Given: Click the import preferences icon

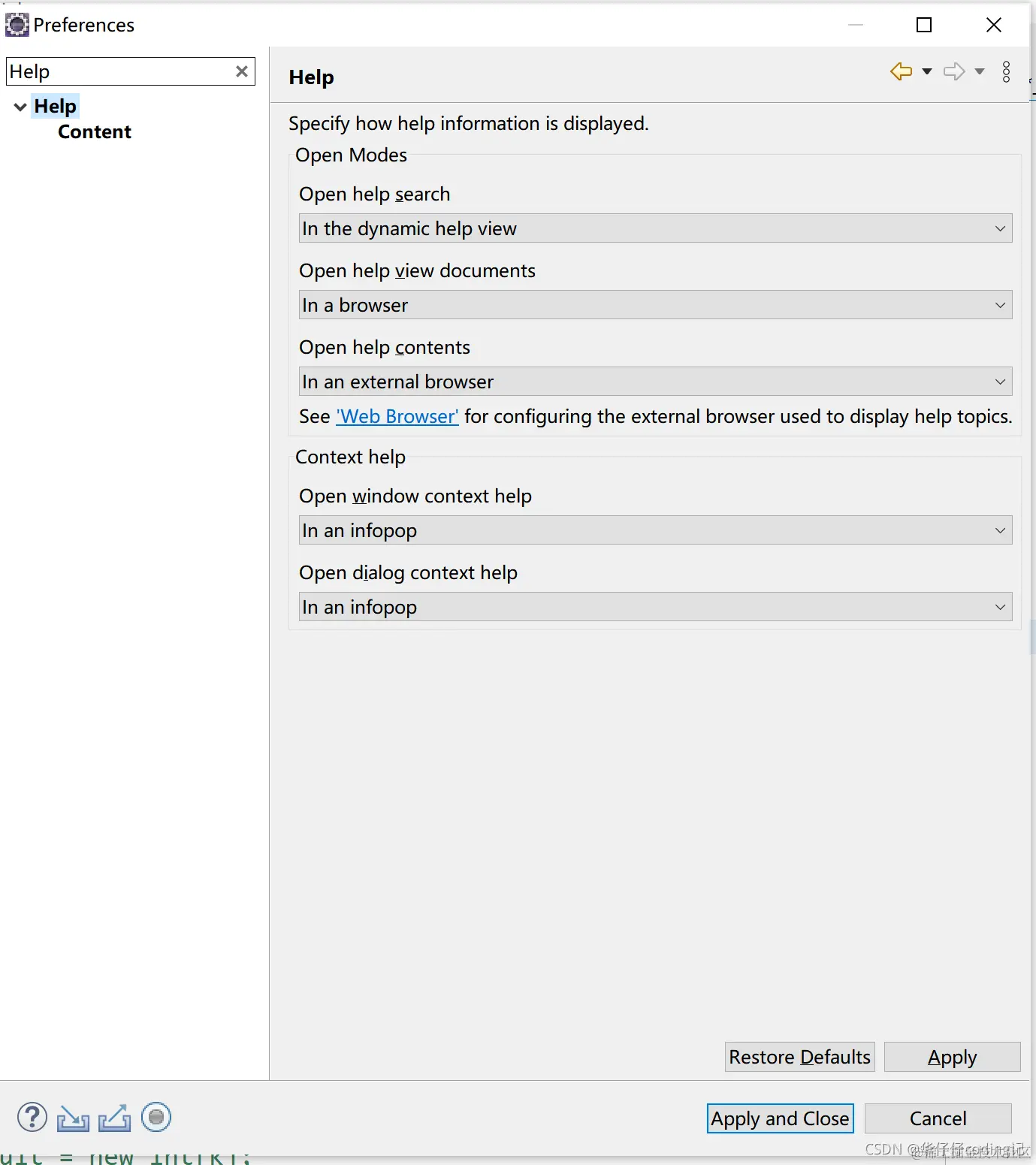Looking at the screenshot, I should [x=73, y=1118].
